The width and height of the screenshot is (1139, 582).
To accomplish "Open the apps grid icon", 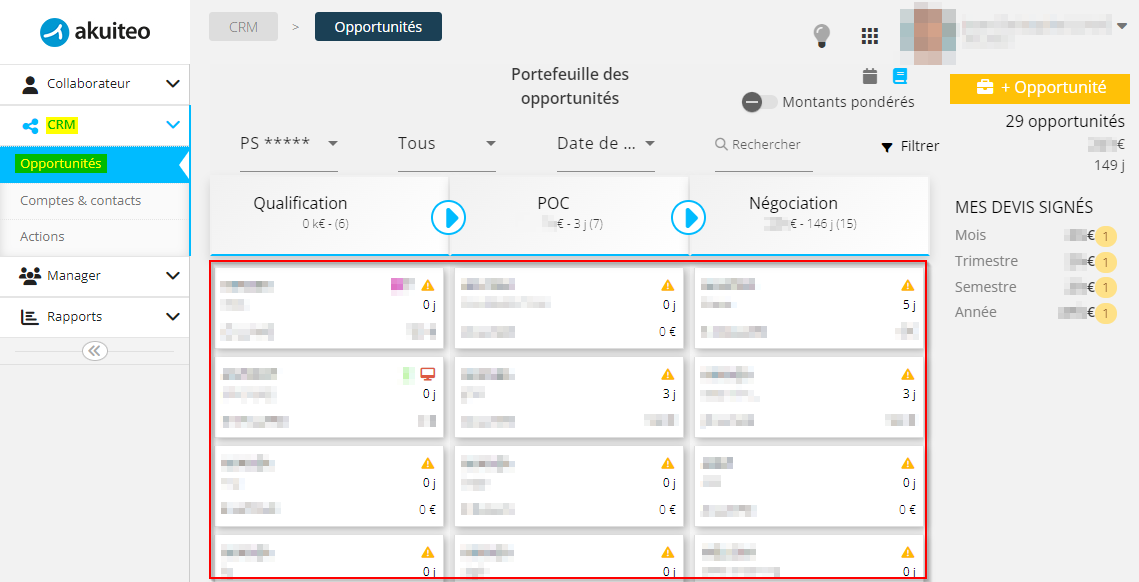I will coord(870,36).
